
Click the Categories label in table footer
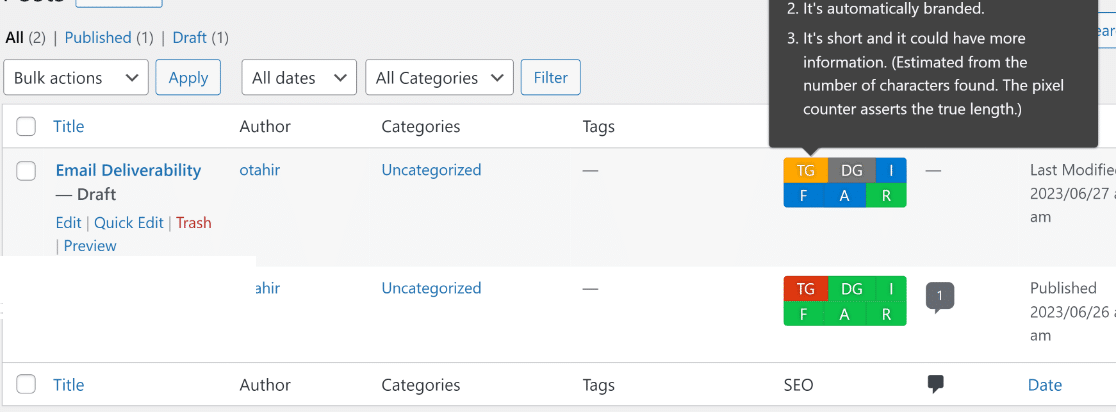coord(421,385)
